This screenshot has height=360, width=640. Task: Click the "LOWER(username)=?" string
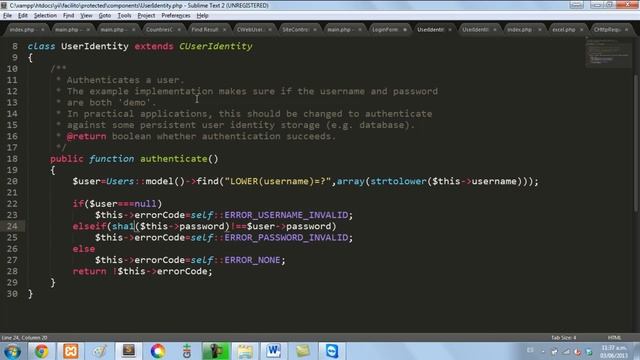click(x=278, y=181)
